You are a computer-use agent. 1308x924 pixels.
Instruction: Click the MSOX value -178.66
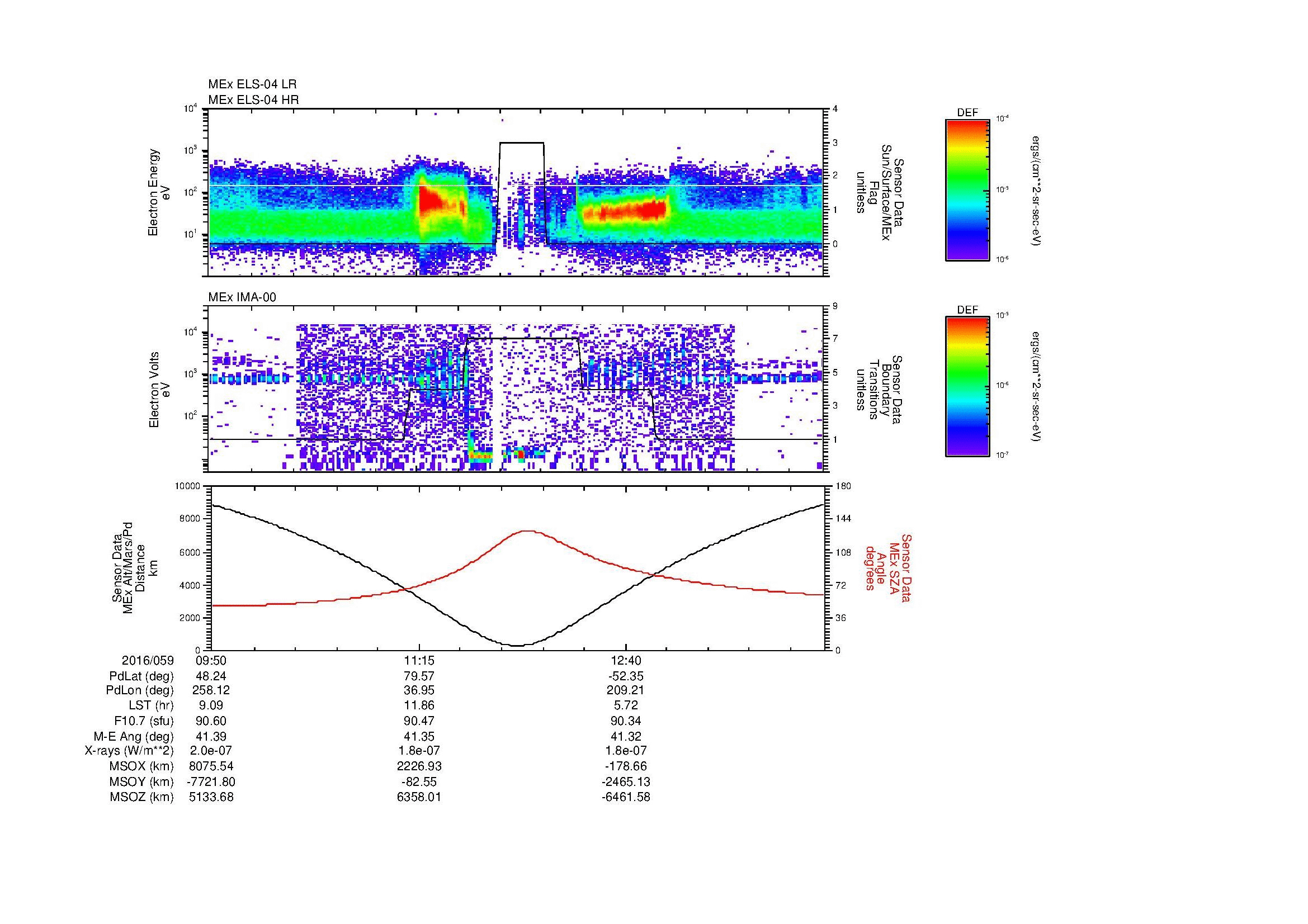626,766
